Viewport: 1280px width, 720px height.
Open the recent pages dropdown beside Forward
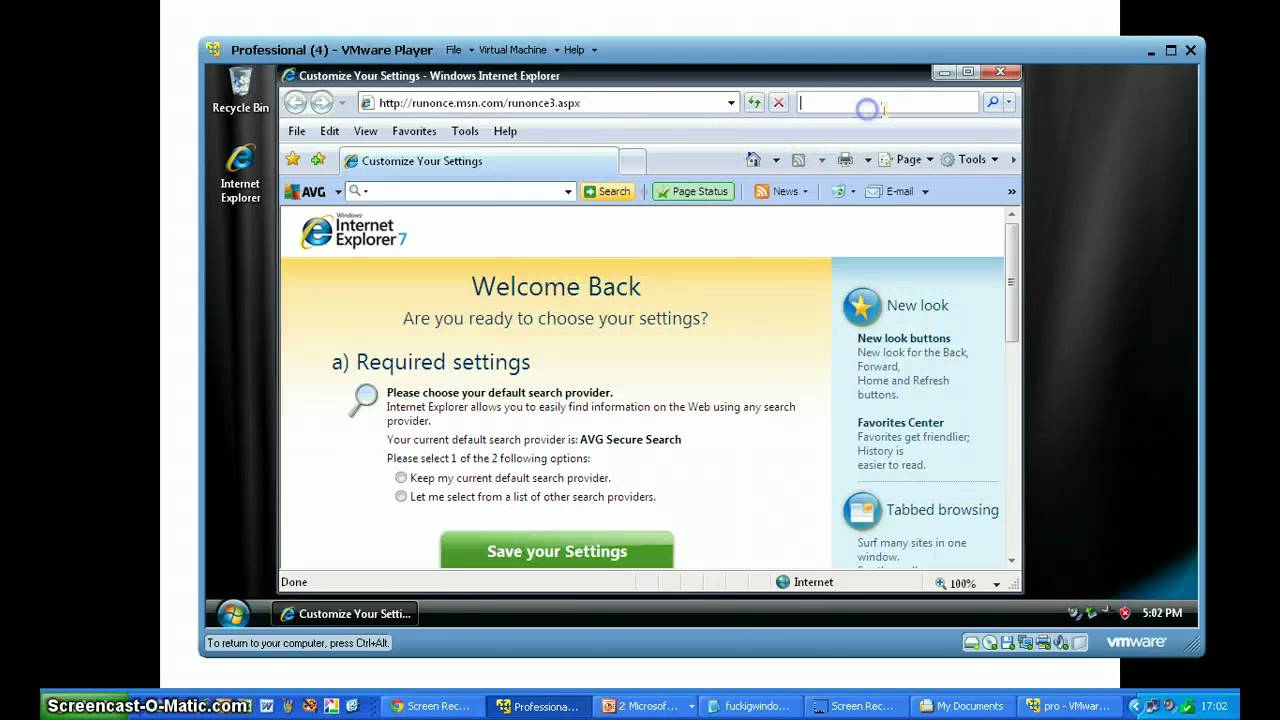tap(342, 103)
